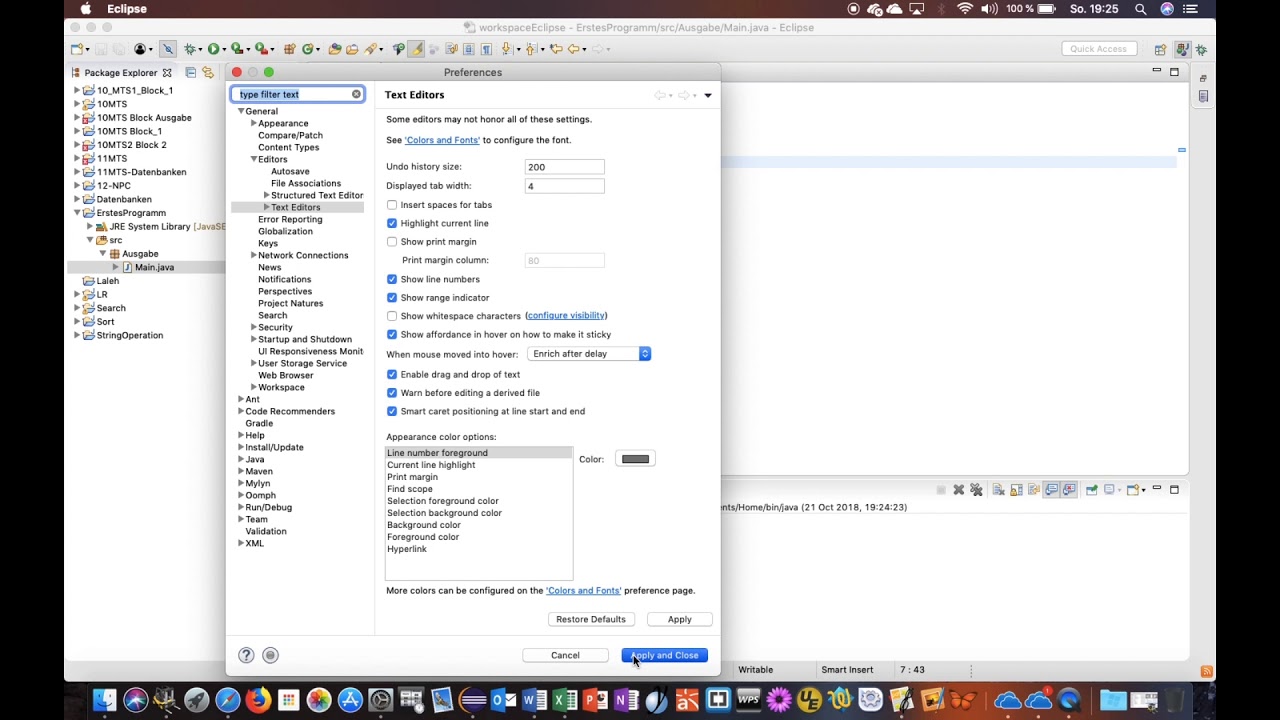This screenshot has width=1280, height=720.
Task: Enable Show print margin checkbox
Action: coord(392,242)
